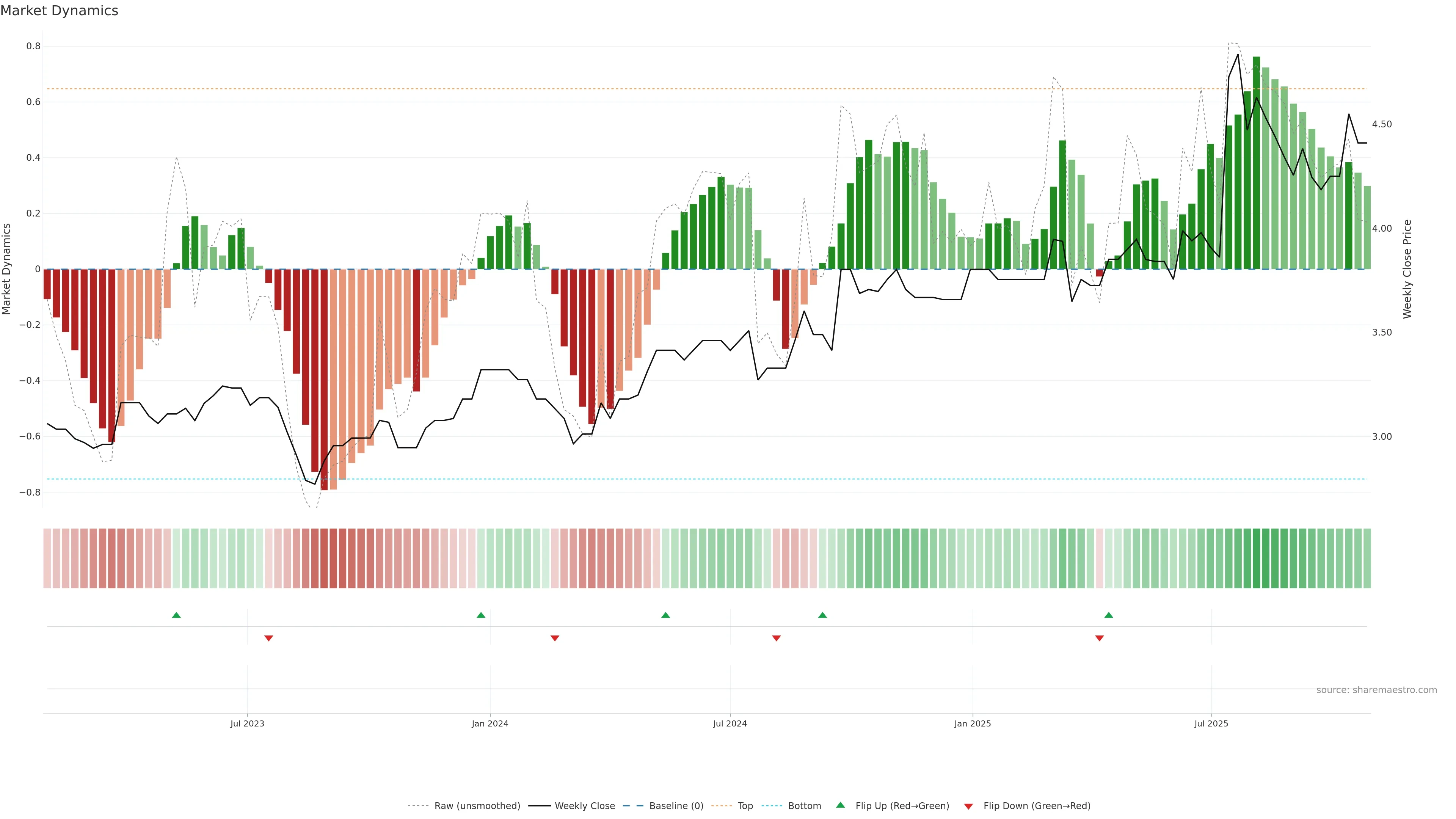Click the source: sharemaestro.com text
The image size is (1456, 819).
tap(1376, 690)
